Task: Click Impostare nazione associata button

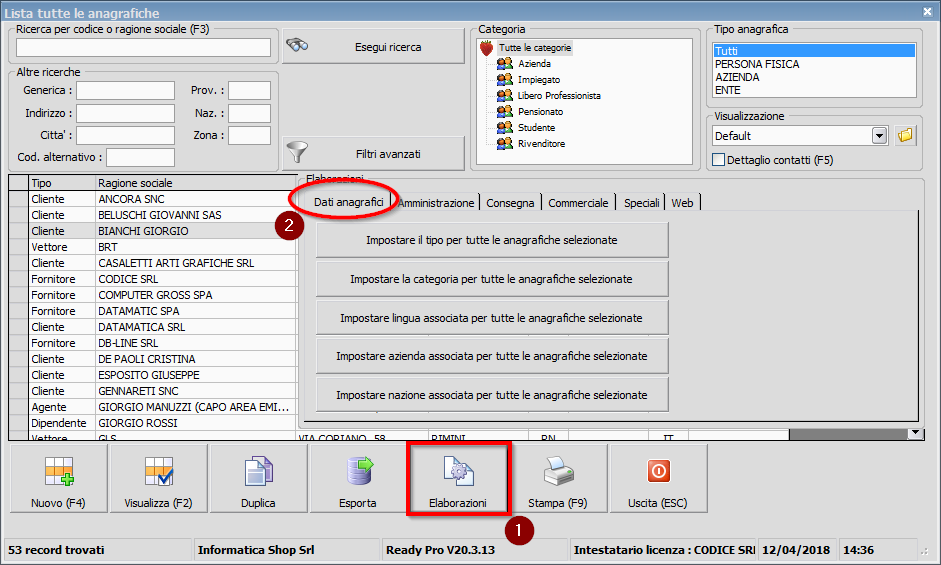Action: [x=492, y=395]
